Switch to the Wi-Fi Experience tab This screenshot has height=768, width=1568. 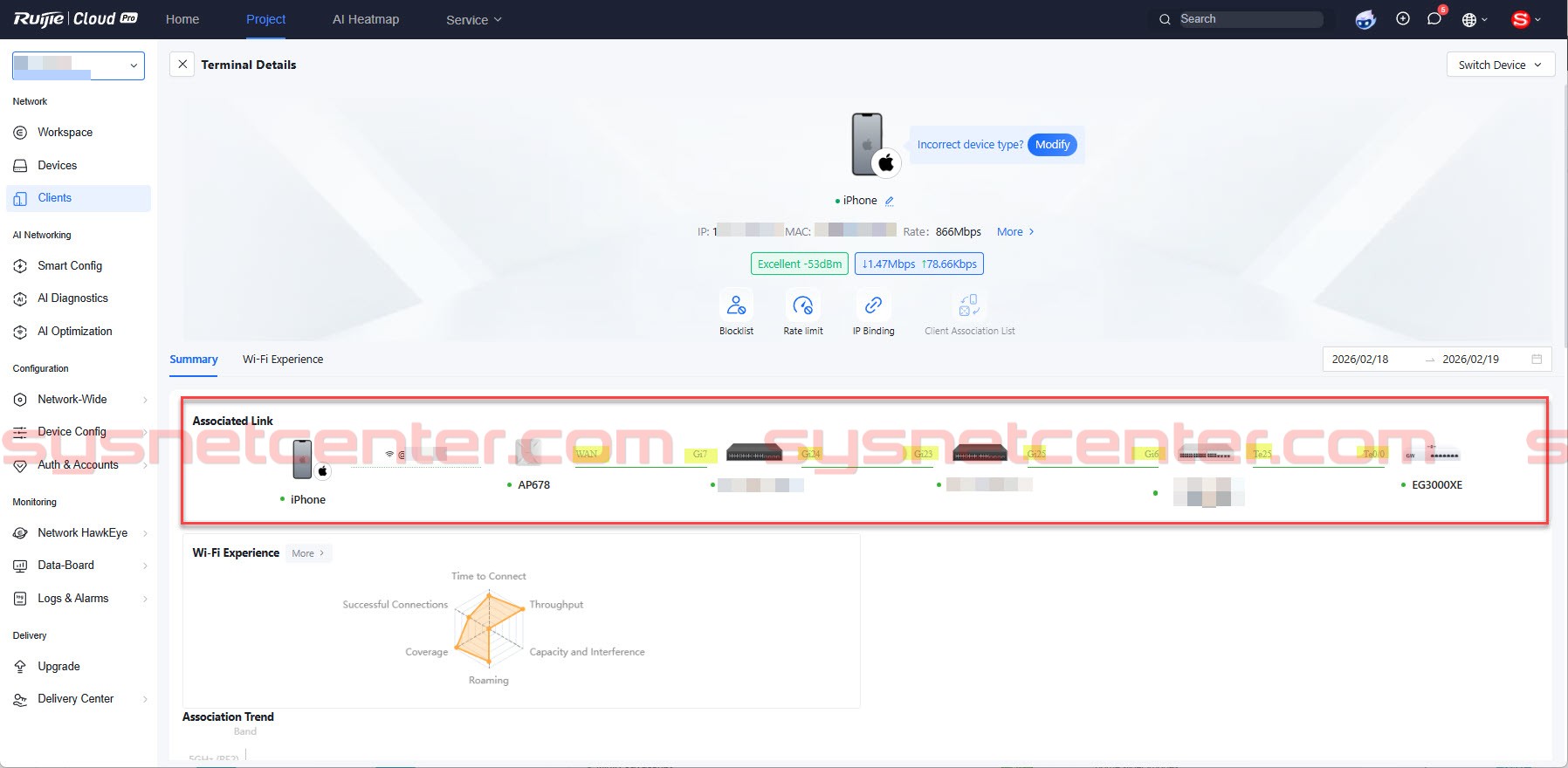283,360
